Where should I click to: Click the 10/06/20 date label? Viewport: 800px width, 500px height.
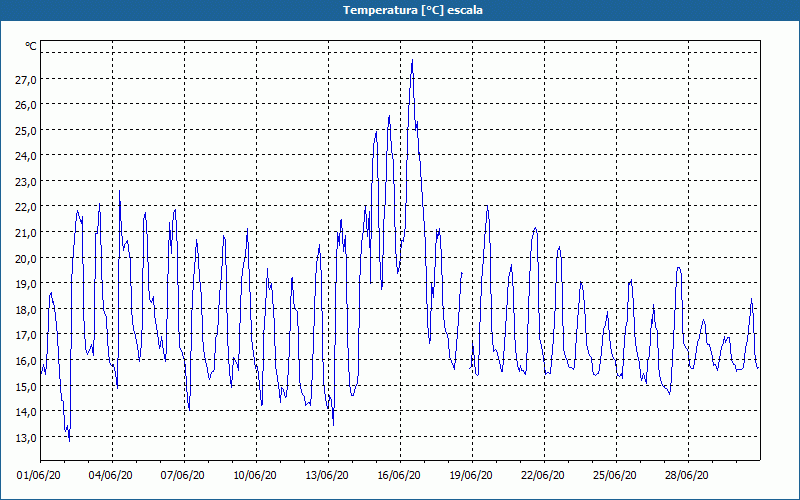click(x=255, y=475)
